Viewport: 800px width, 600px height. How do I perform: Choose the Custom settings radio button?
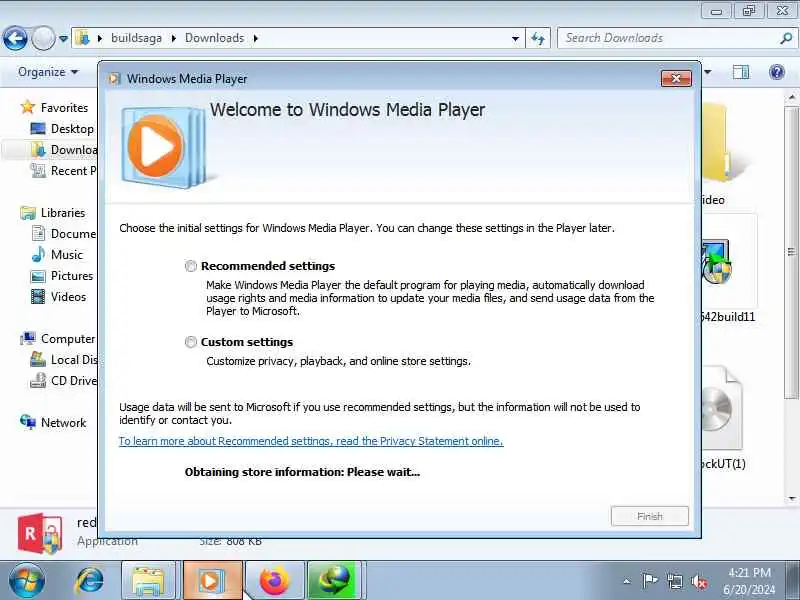(191, 342)
